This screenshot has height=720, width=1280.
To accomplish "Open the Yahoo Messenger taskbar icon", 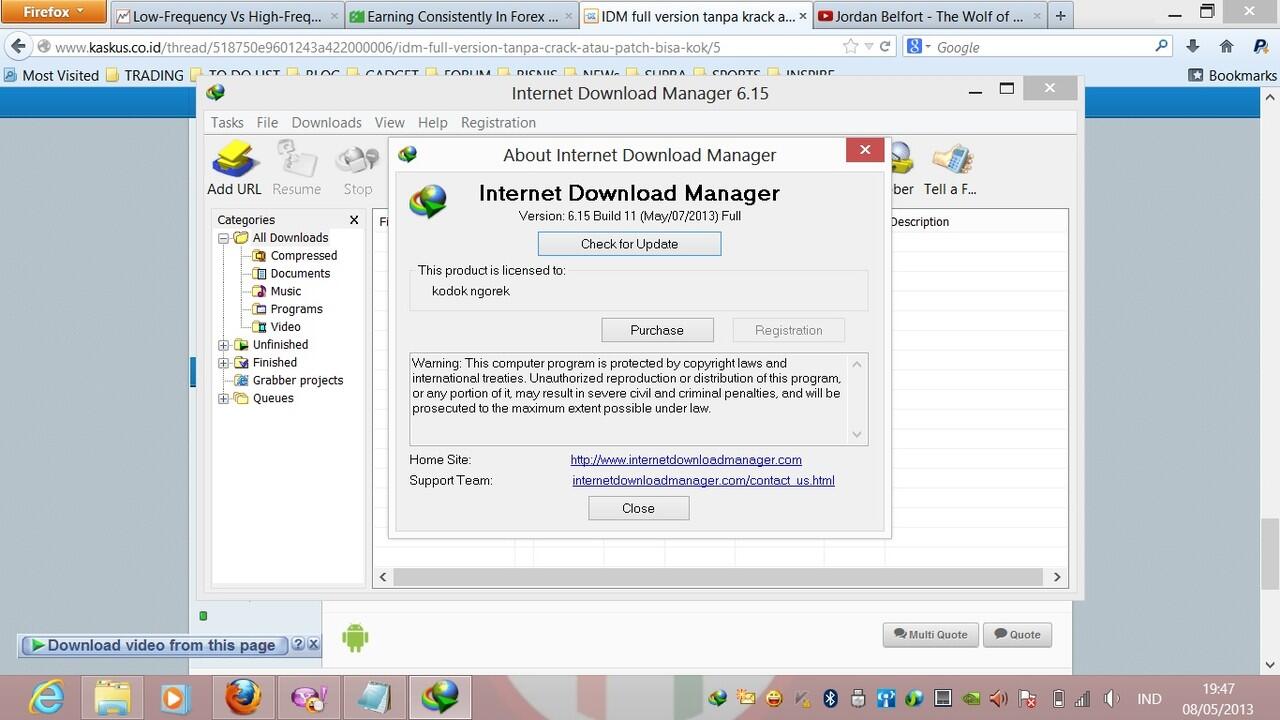I will pyautogui.click(x=307, y=697).
